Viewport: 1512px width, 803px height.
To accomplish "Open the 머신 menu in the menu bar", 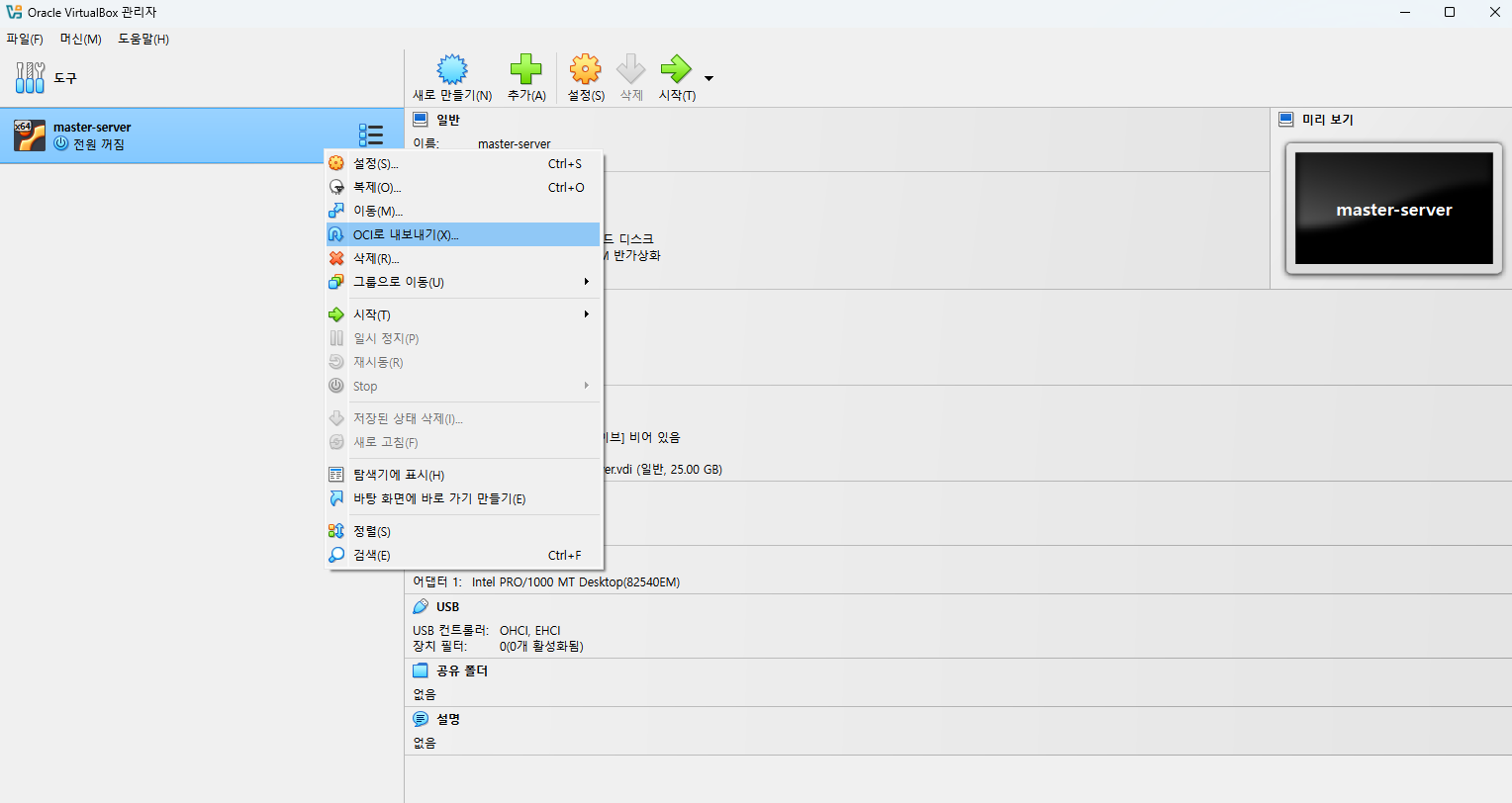I will (x=81, y=40).
